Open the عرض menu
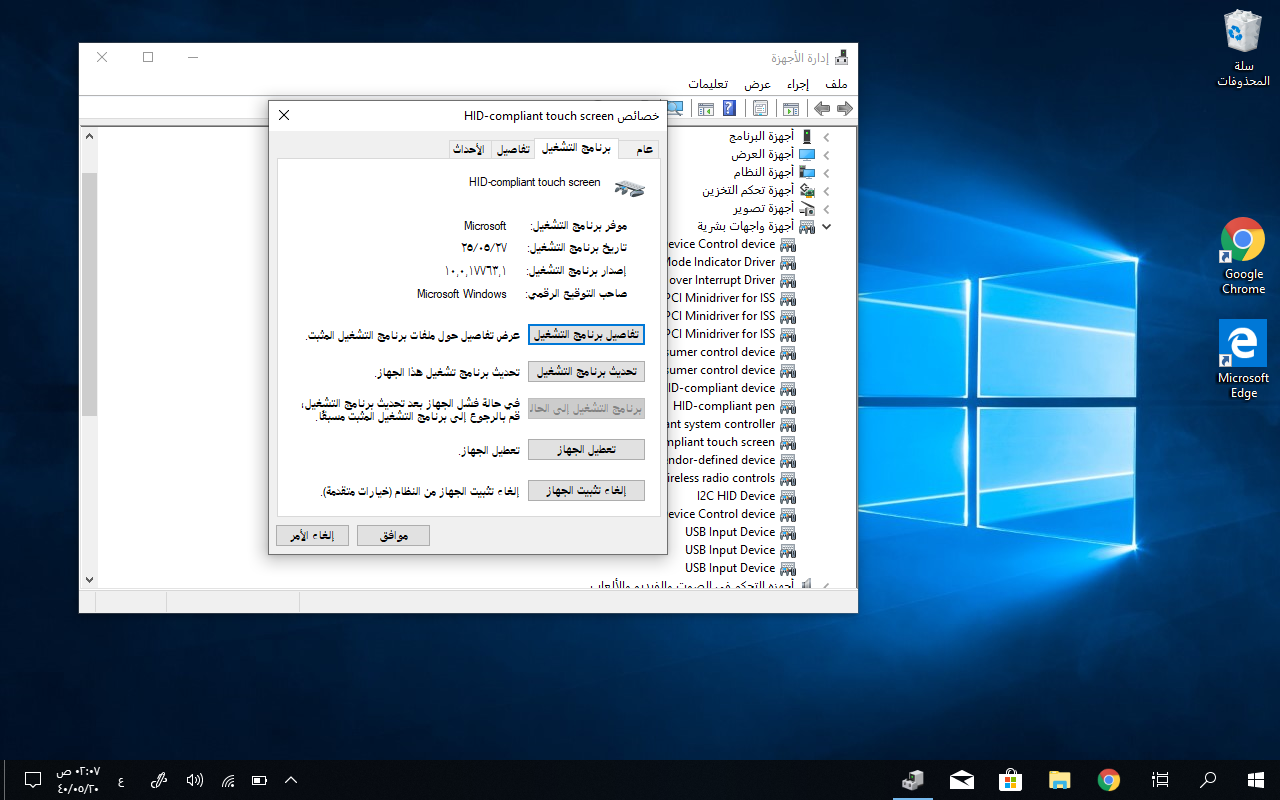 (x=757, y=84)
